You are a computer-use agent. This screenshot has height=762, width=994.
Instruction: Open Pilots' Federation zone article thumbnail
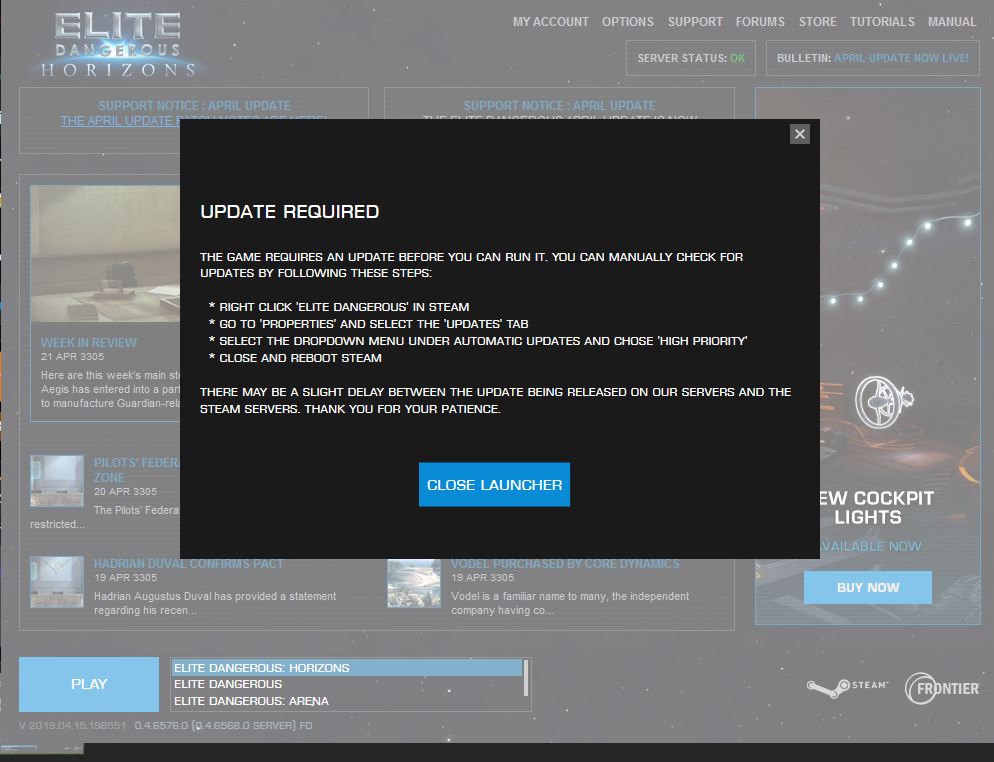click(x=57, y=481)
